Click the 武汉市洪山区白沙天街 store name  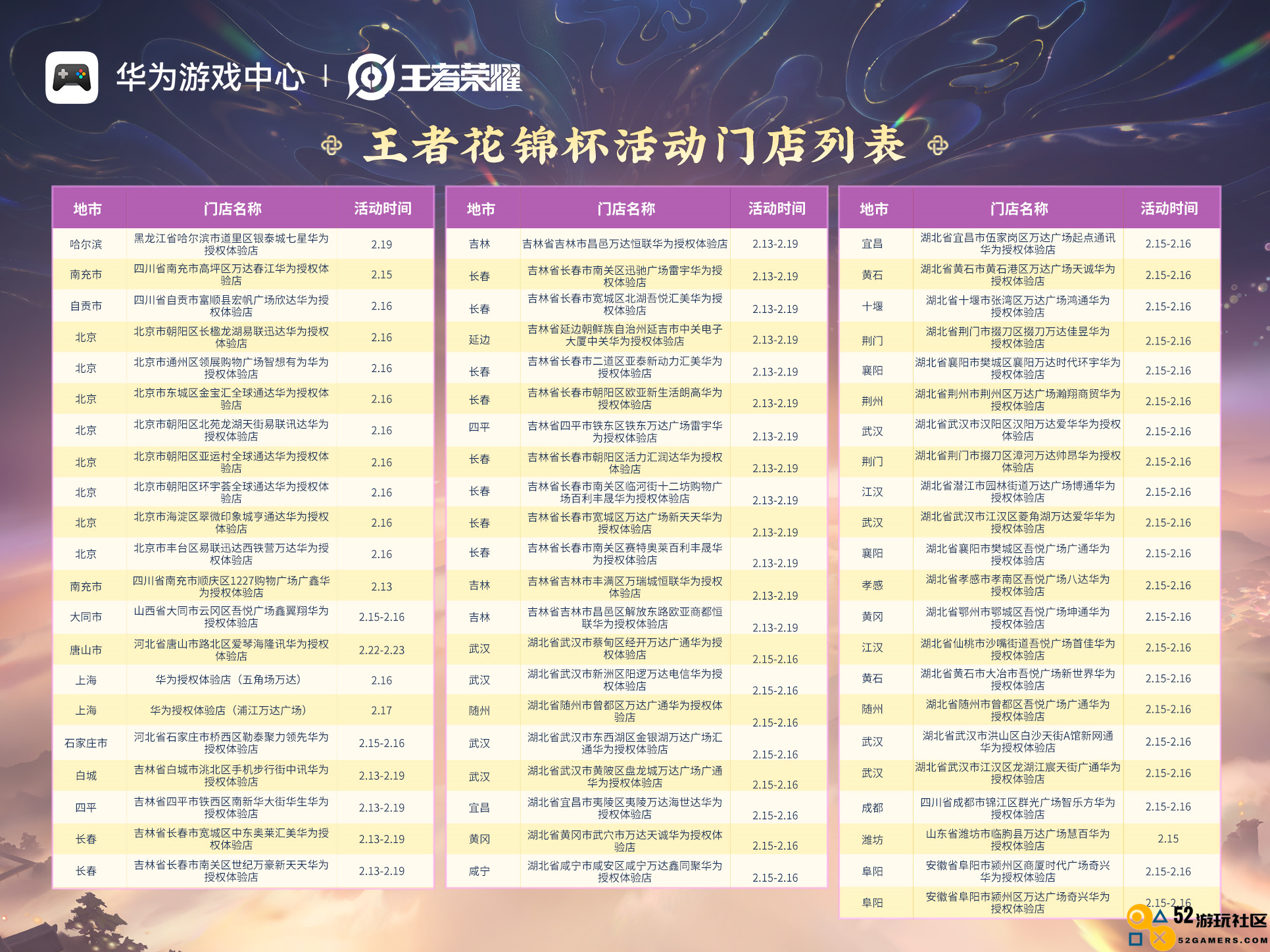(1018, 742)
